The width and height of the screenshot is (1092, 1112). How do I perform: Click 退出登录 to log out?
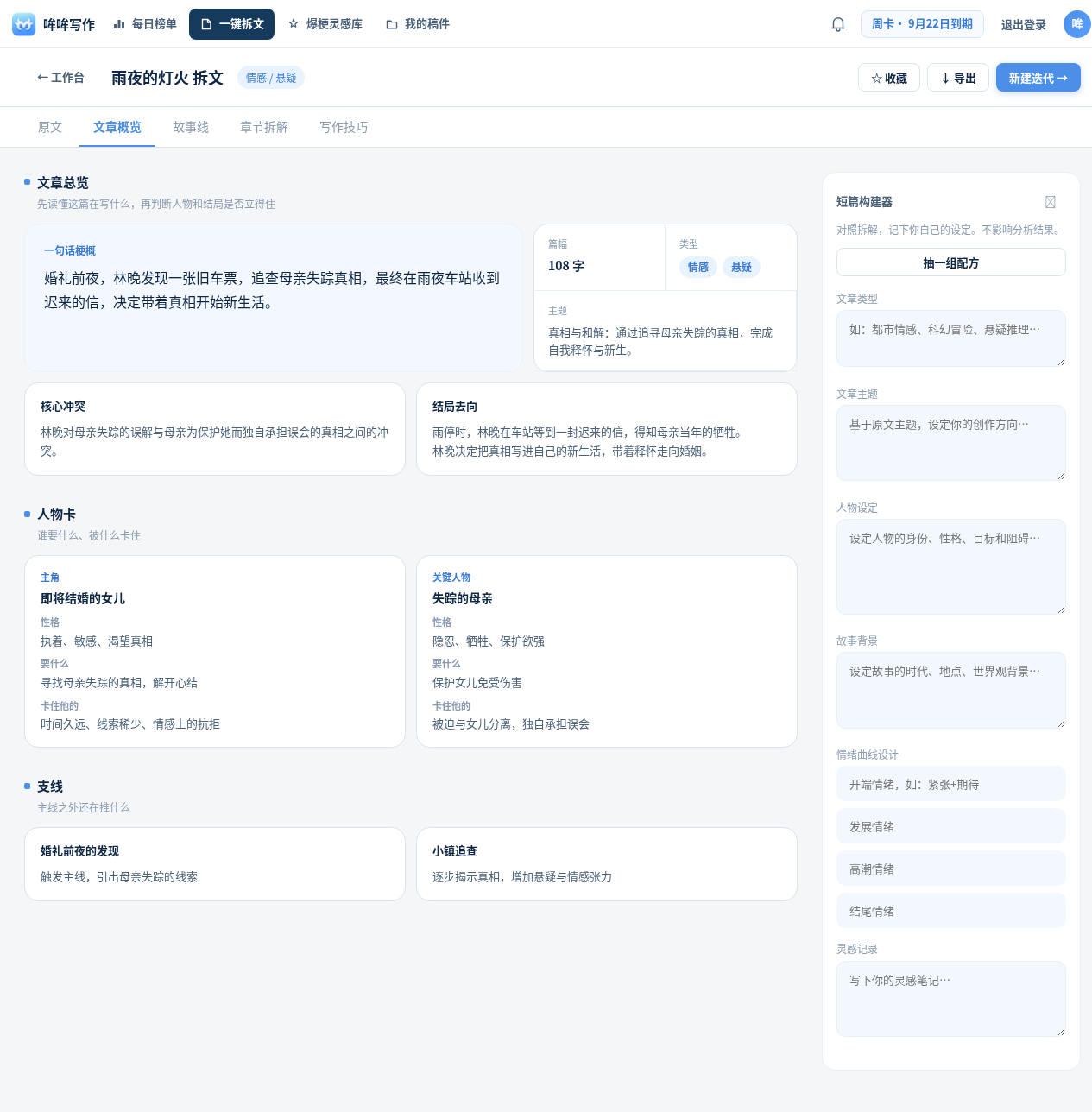point(1024,25)
